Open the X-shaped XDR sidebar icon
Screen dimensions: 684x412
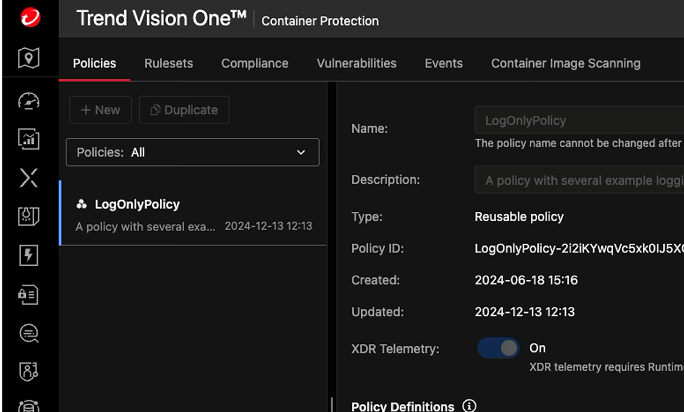coord(29,178)
